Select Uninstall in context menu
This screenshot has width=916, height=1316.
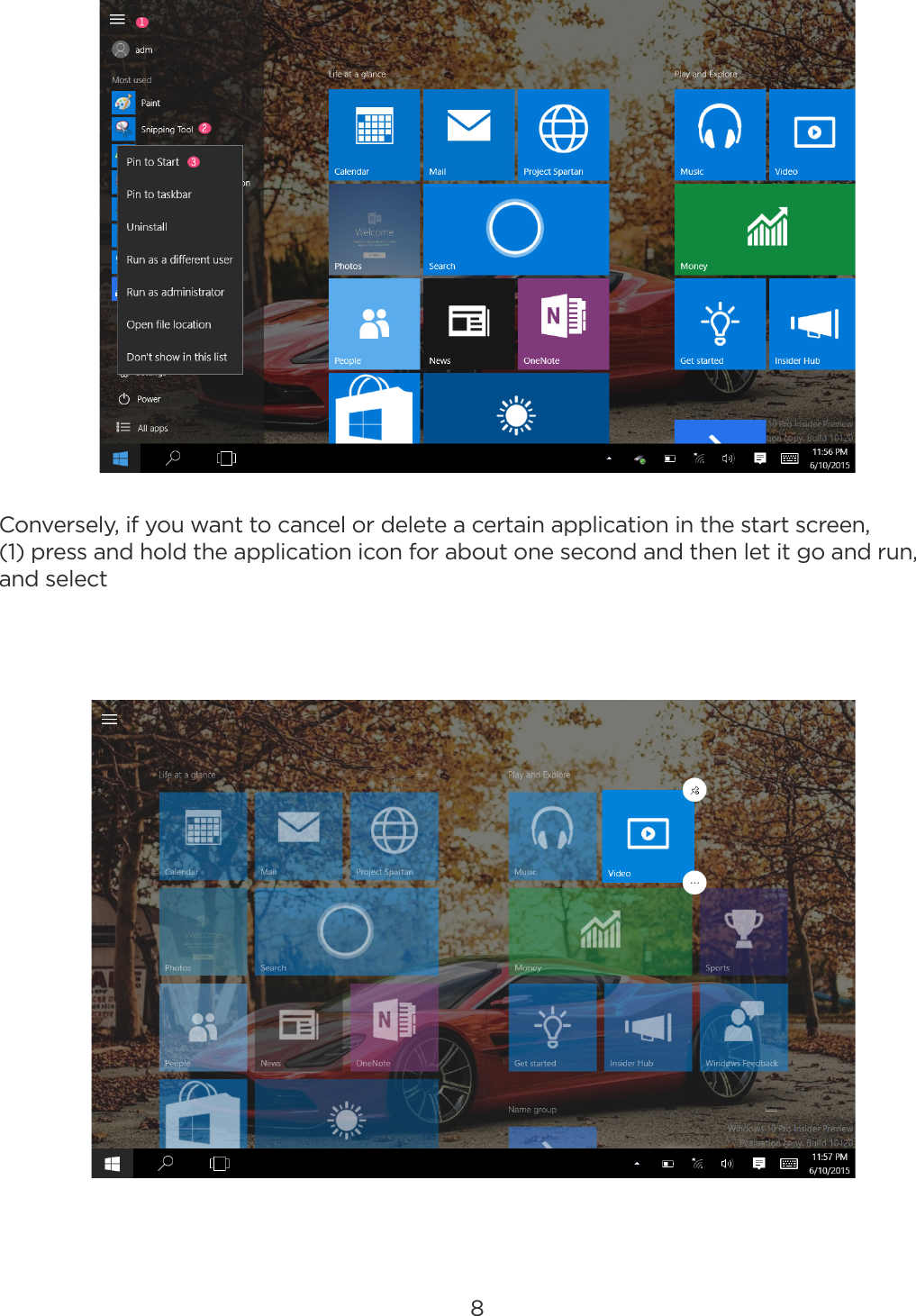(x=180, y=227)
